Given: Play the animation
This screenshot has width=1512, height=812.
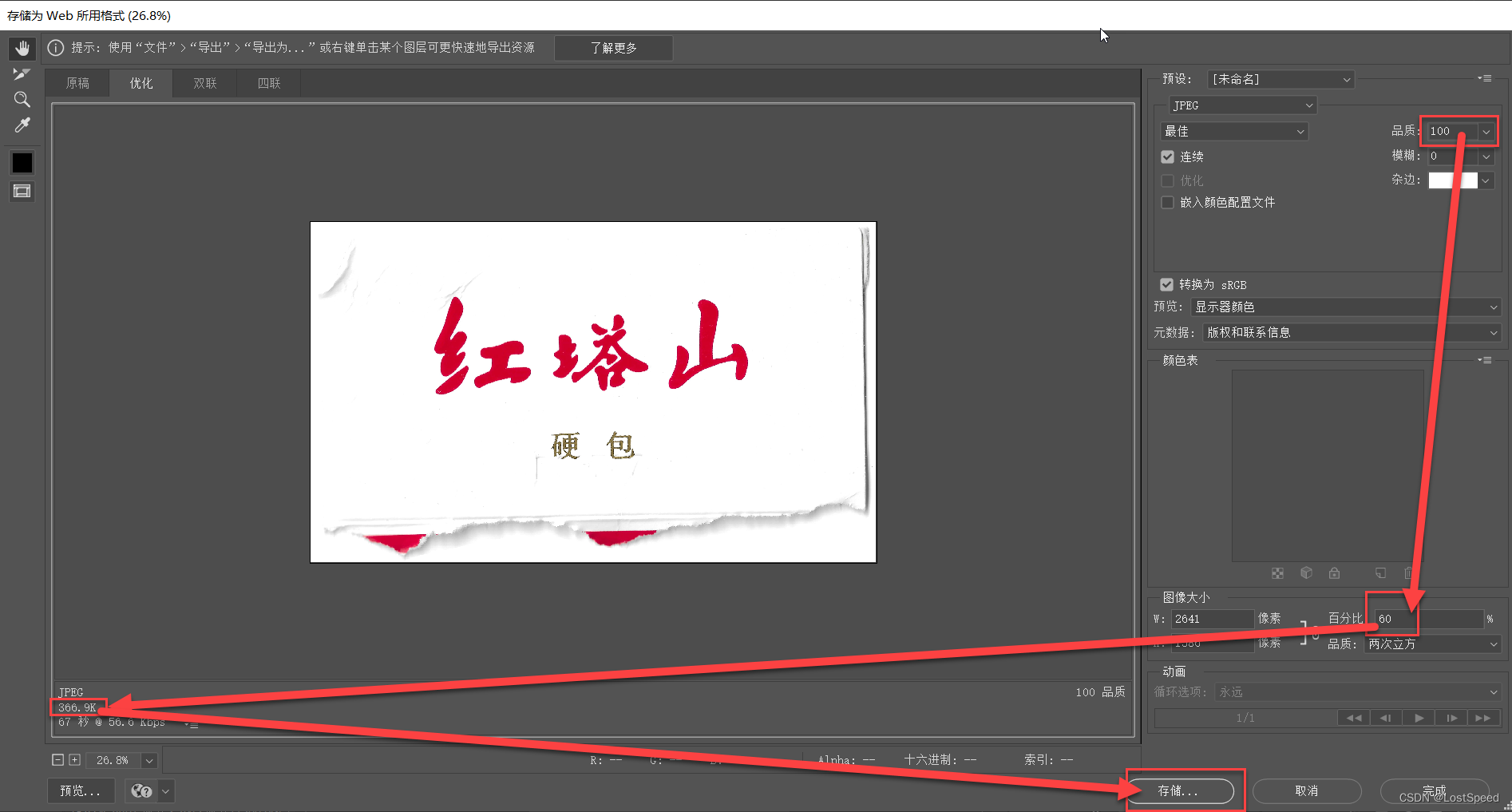Looking at the screenshot, I should tap(1419, 718).
